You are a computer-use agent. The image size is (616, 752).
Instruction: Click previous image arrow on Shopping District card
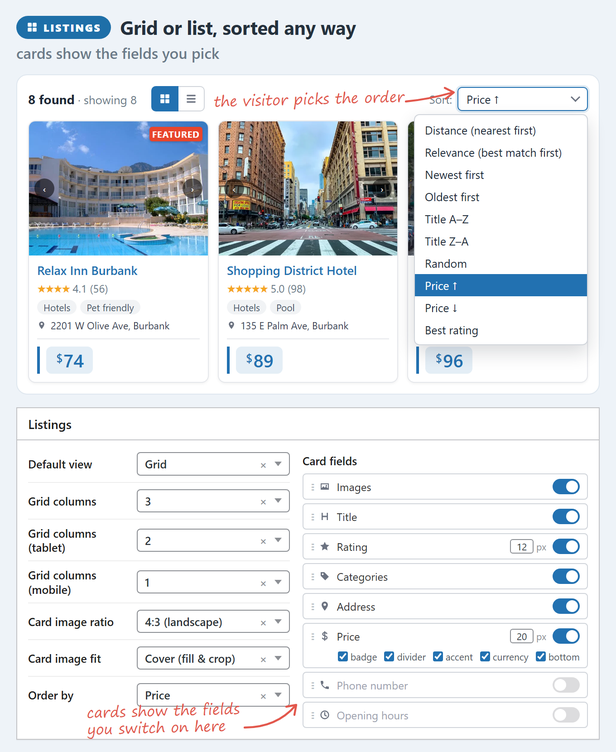(x=234, y=189)
